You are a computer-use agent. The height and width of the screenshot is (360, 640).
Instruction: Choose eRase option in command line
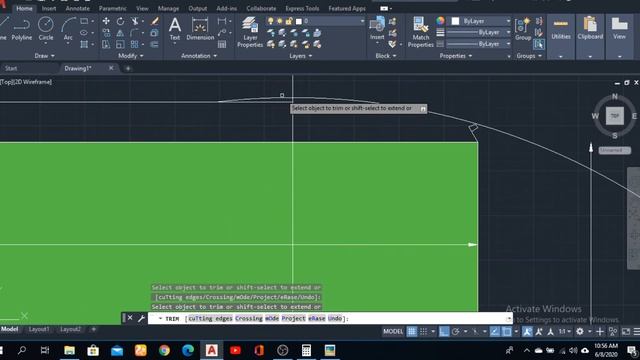(317, 318)
